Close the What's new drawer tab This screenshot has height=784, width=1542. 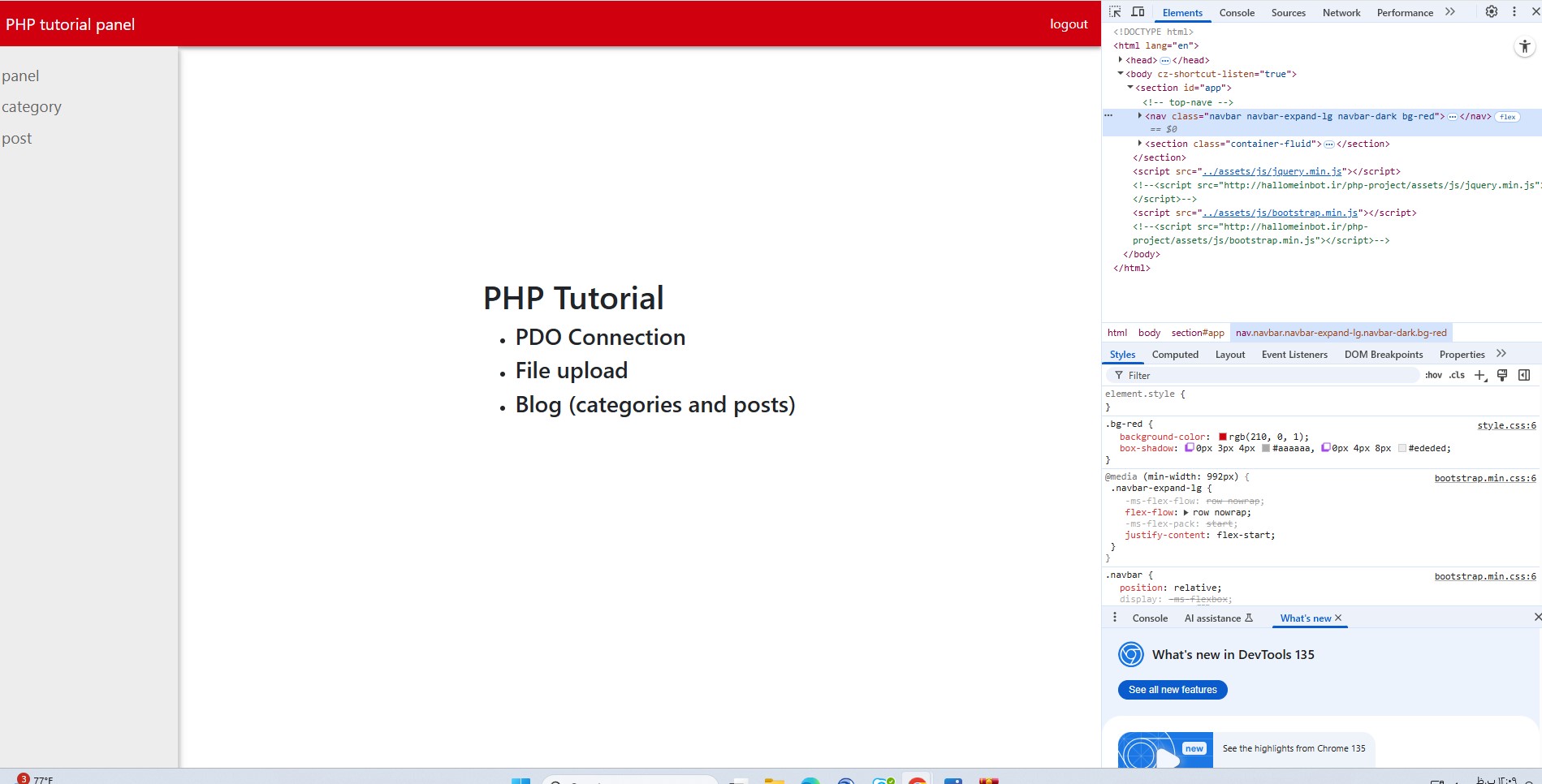point(1338,618)
